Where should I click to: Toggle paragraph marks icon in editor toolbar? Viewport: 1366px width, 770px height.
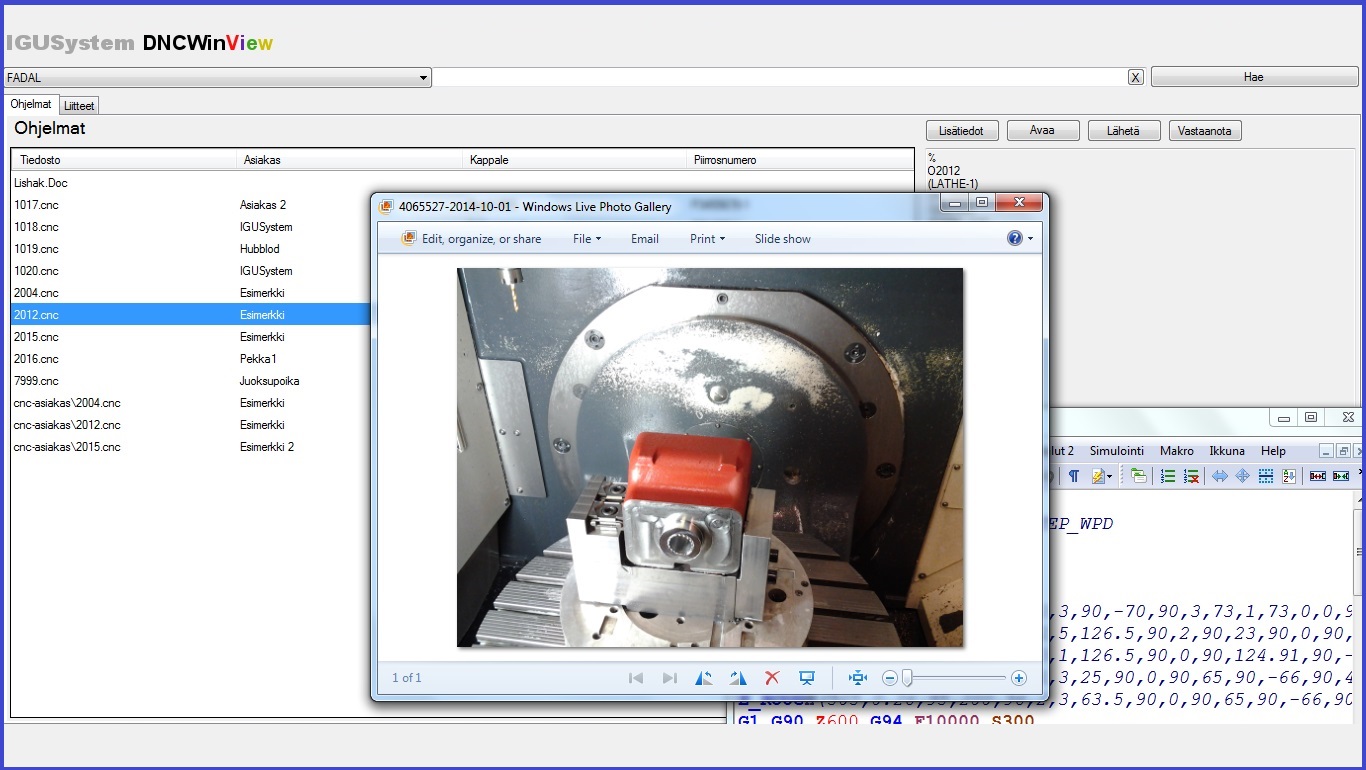pos(1073,477)
